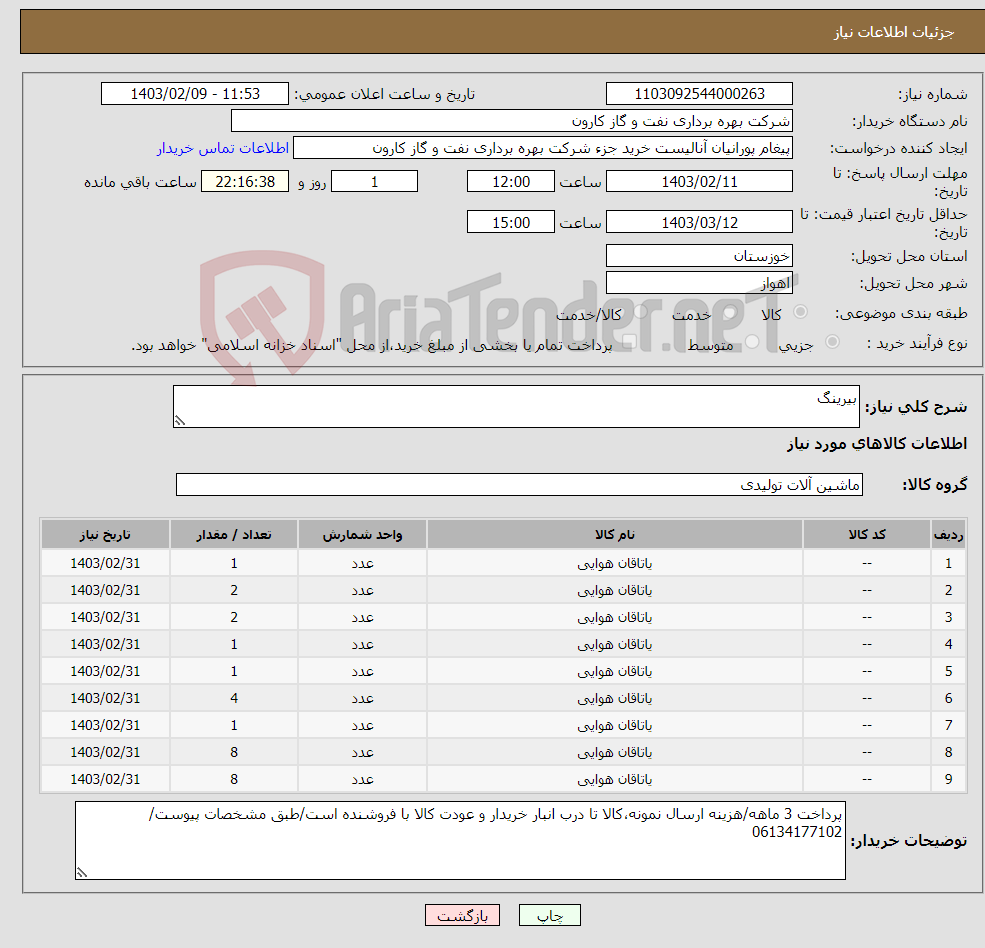985x948 pixels.
Task: Click the page header جزئیات اطلاعات نیاز
Action: tap(893, 32)
